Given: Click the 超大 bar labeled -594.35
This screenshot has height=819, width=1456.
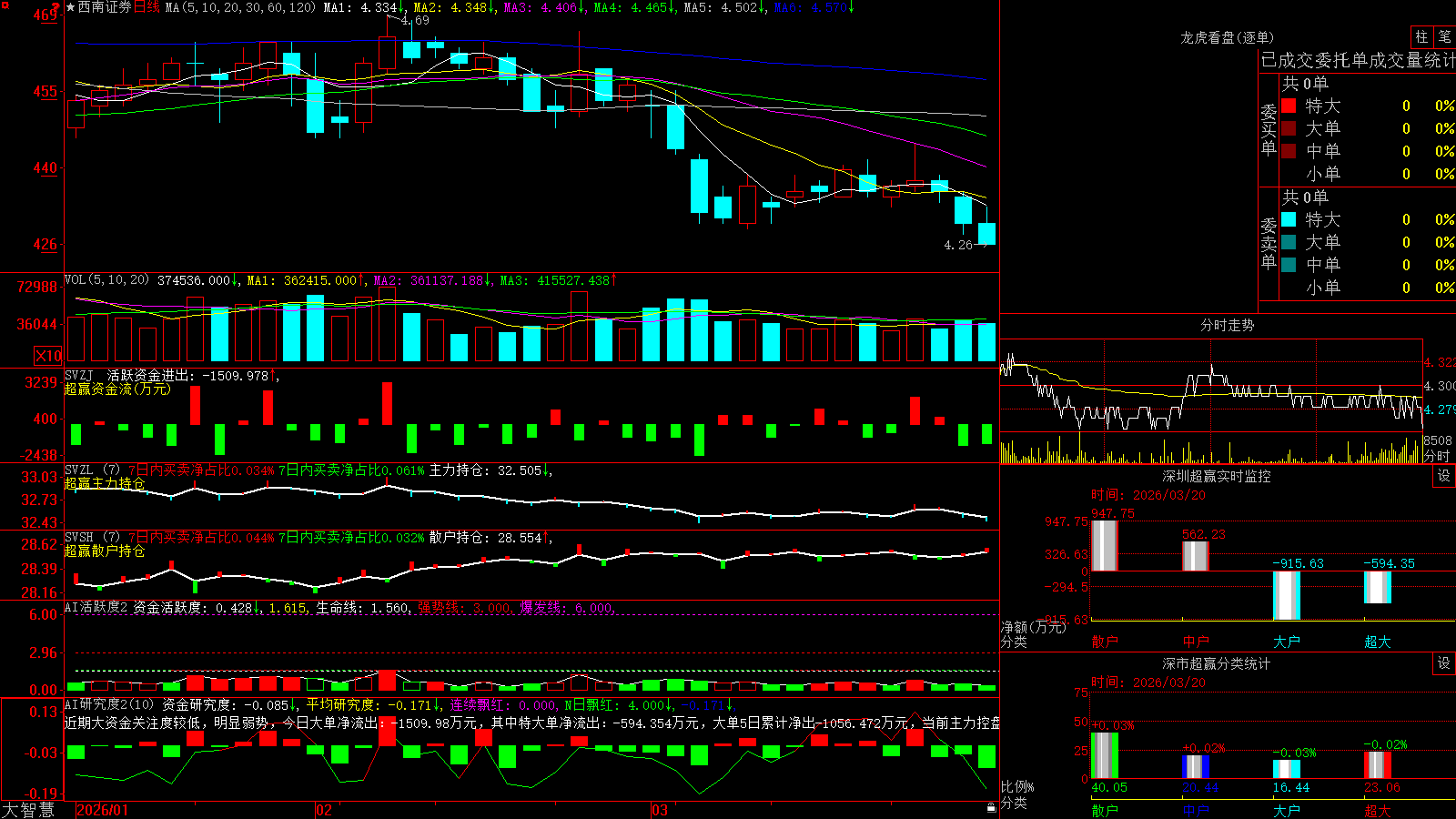Looking at the screenshot, I should tap(1378, 587).
